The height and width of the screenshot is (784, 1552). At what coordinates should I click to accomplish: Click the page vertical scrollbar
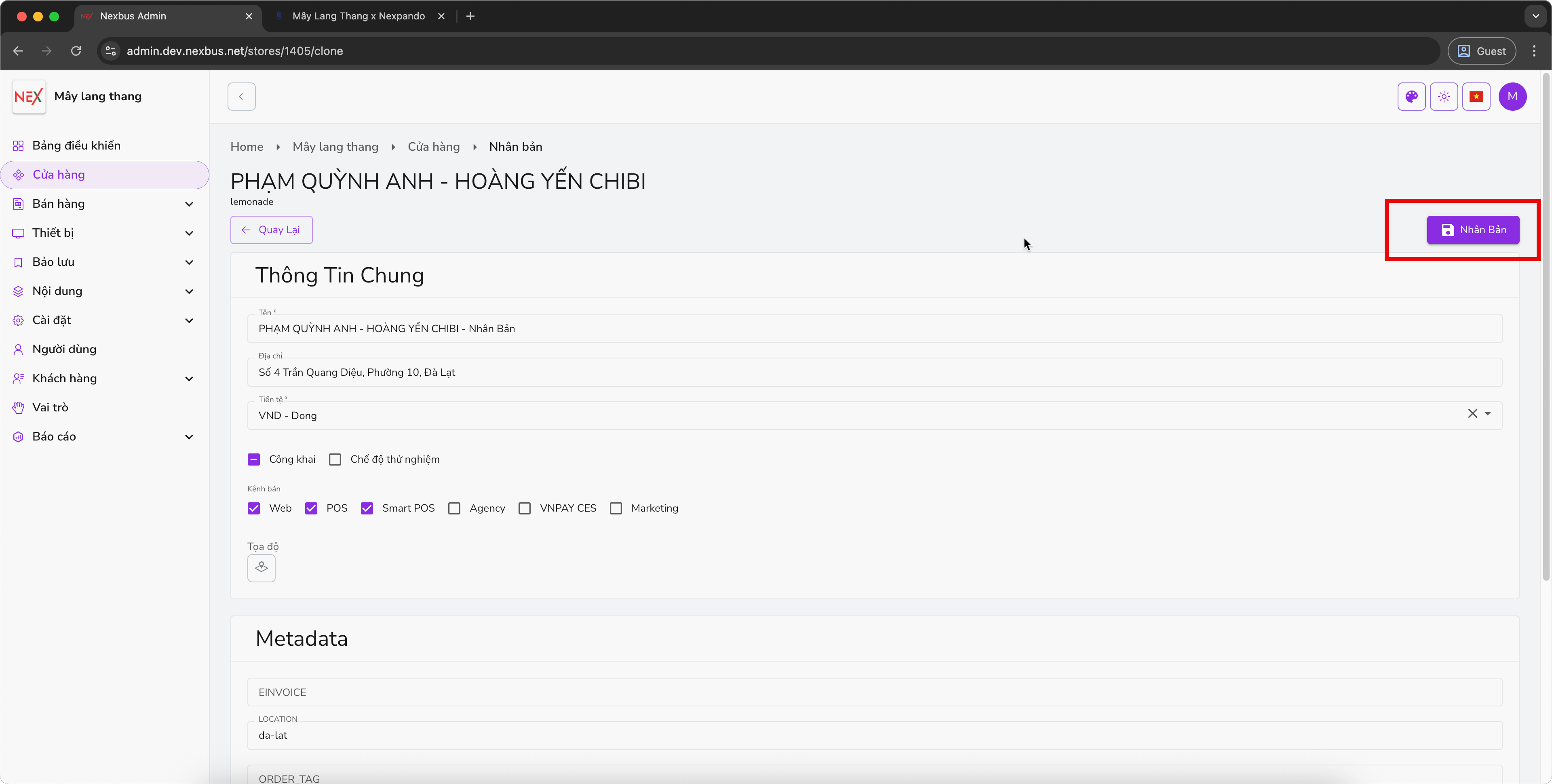pos(1546,325)
